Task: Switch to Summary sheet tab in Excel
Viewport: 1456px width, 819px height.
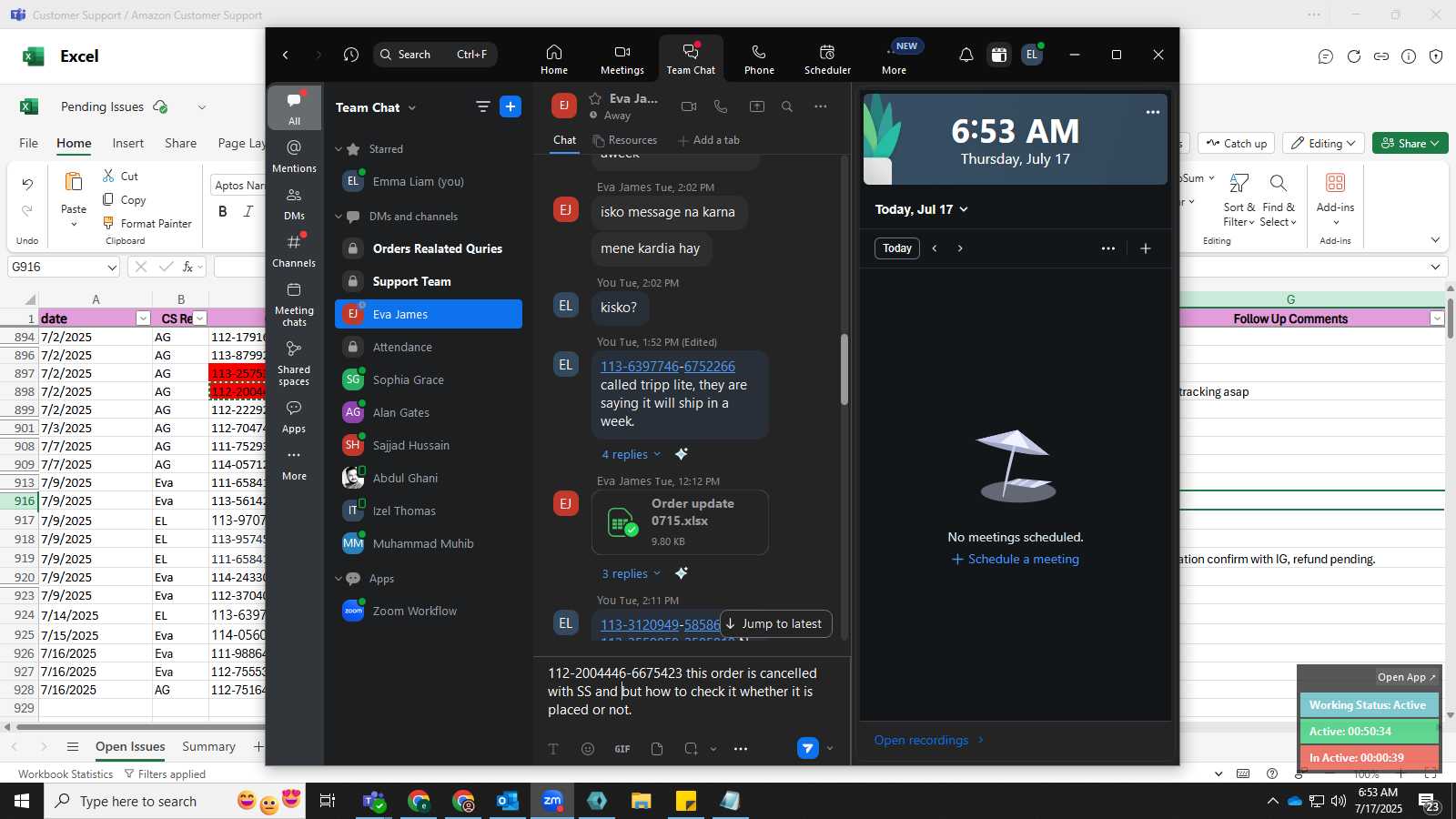Action: [208, 746]
